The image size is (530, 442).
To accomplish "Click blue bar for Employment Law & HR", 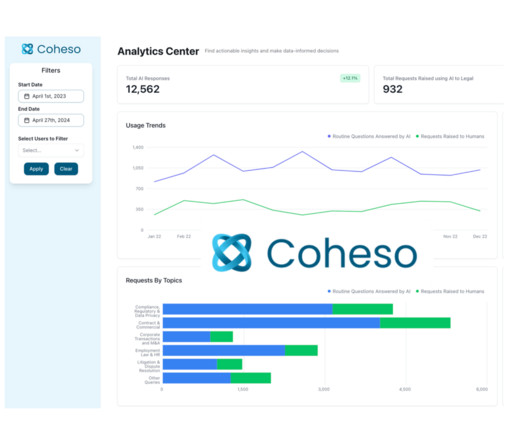I will [224, 350].
